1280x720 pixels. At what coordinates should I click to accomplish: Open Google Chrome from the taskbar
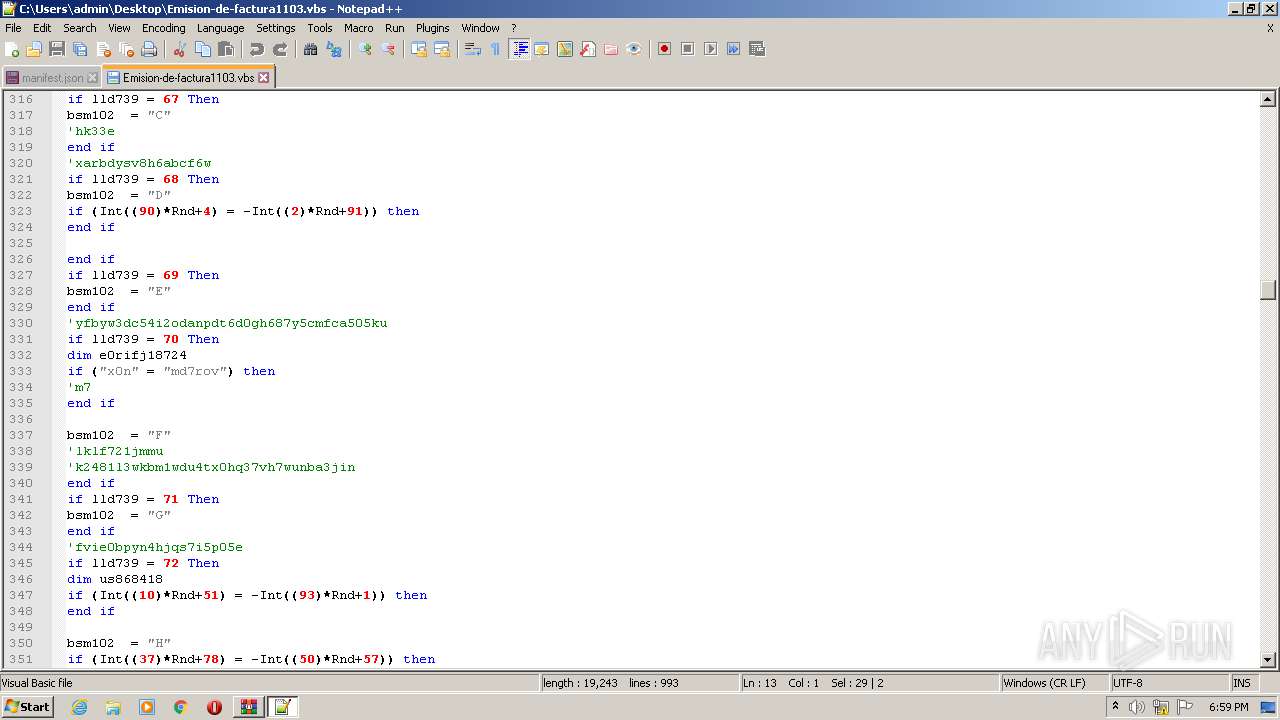180,707
